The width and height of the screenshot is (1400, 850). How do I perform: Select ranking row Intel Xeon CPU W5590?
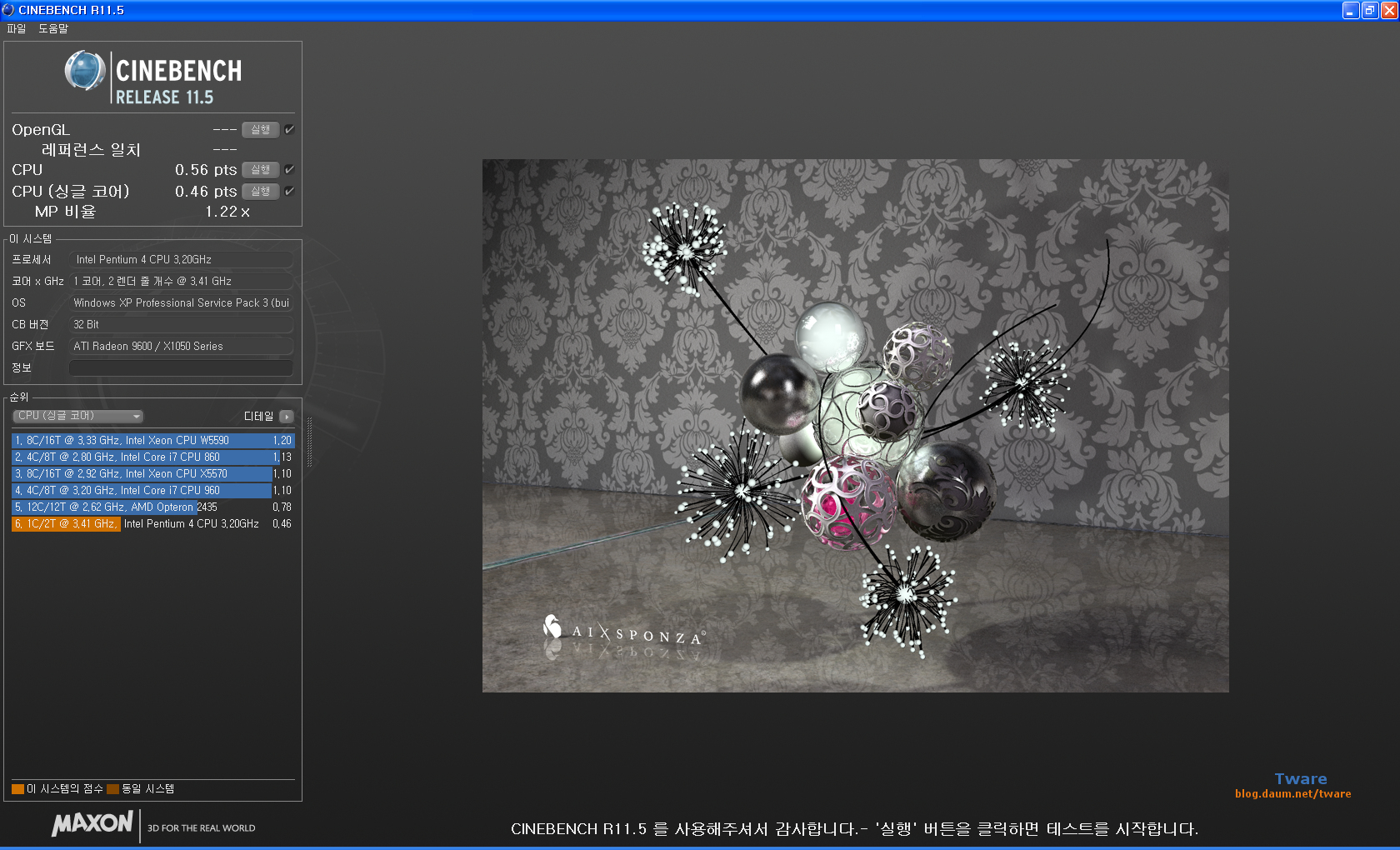(153, 440)
